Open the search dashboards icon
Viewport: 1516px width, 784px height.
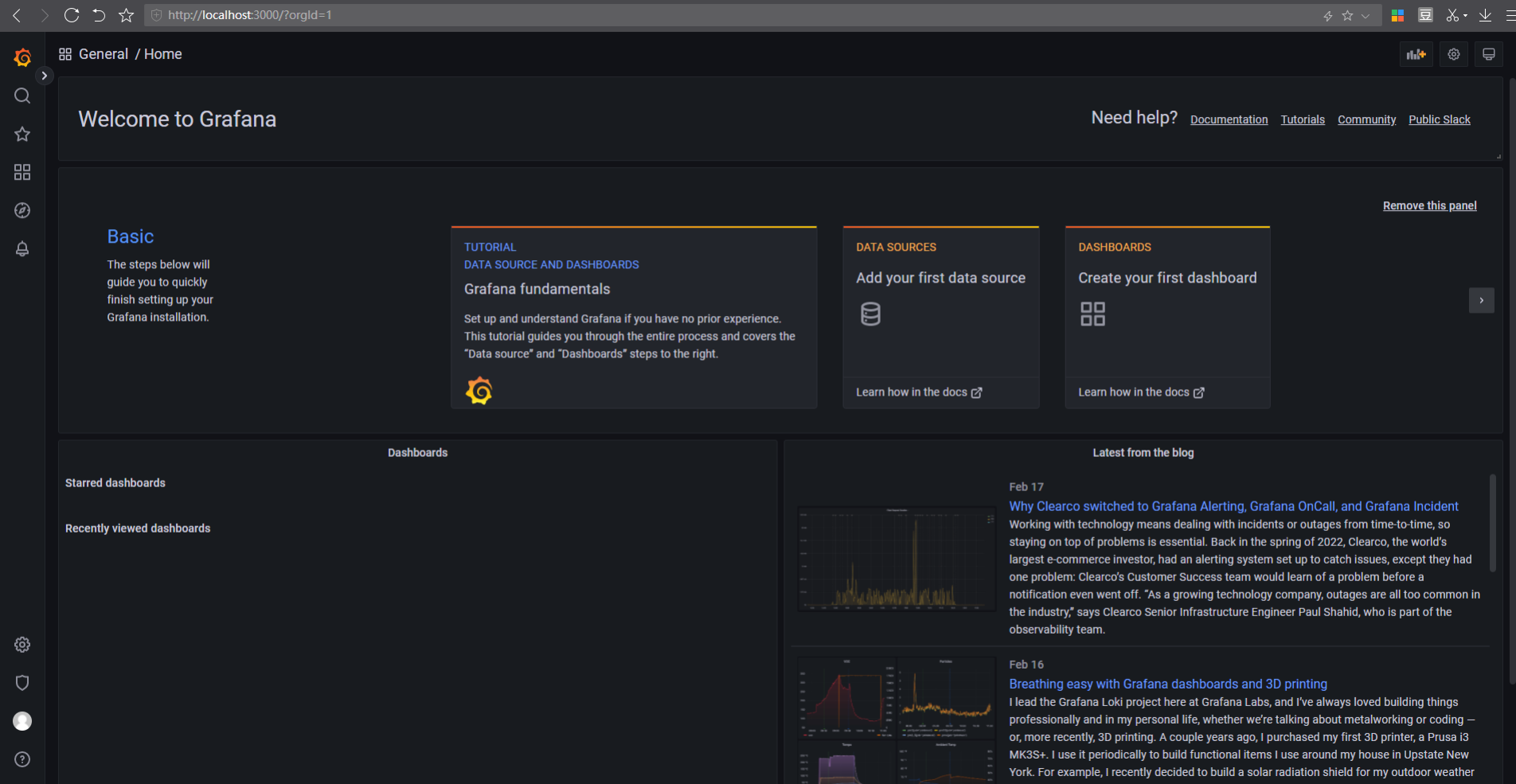[22, 96]
